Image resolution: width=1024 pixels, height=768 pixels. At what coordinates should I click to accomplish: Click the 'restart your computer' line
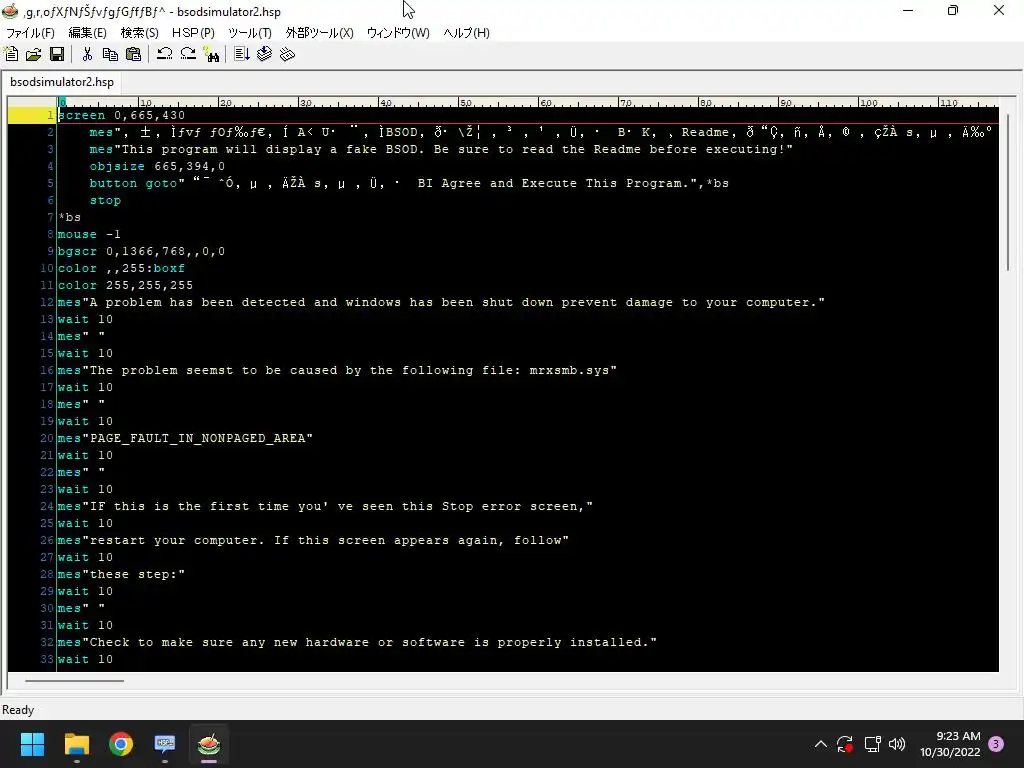click(313, 540)
